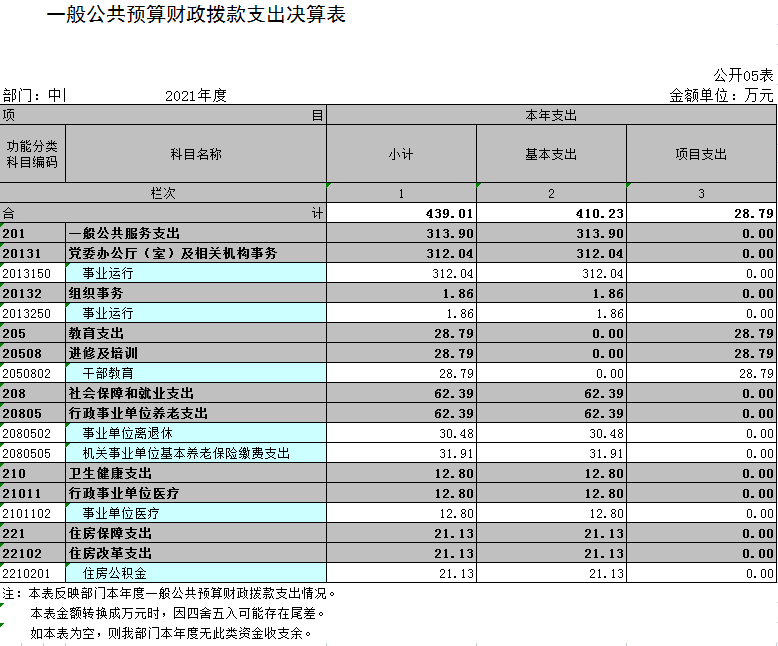Select the 项目支出 column header

pos(701,154)
